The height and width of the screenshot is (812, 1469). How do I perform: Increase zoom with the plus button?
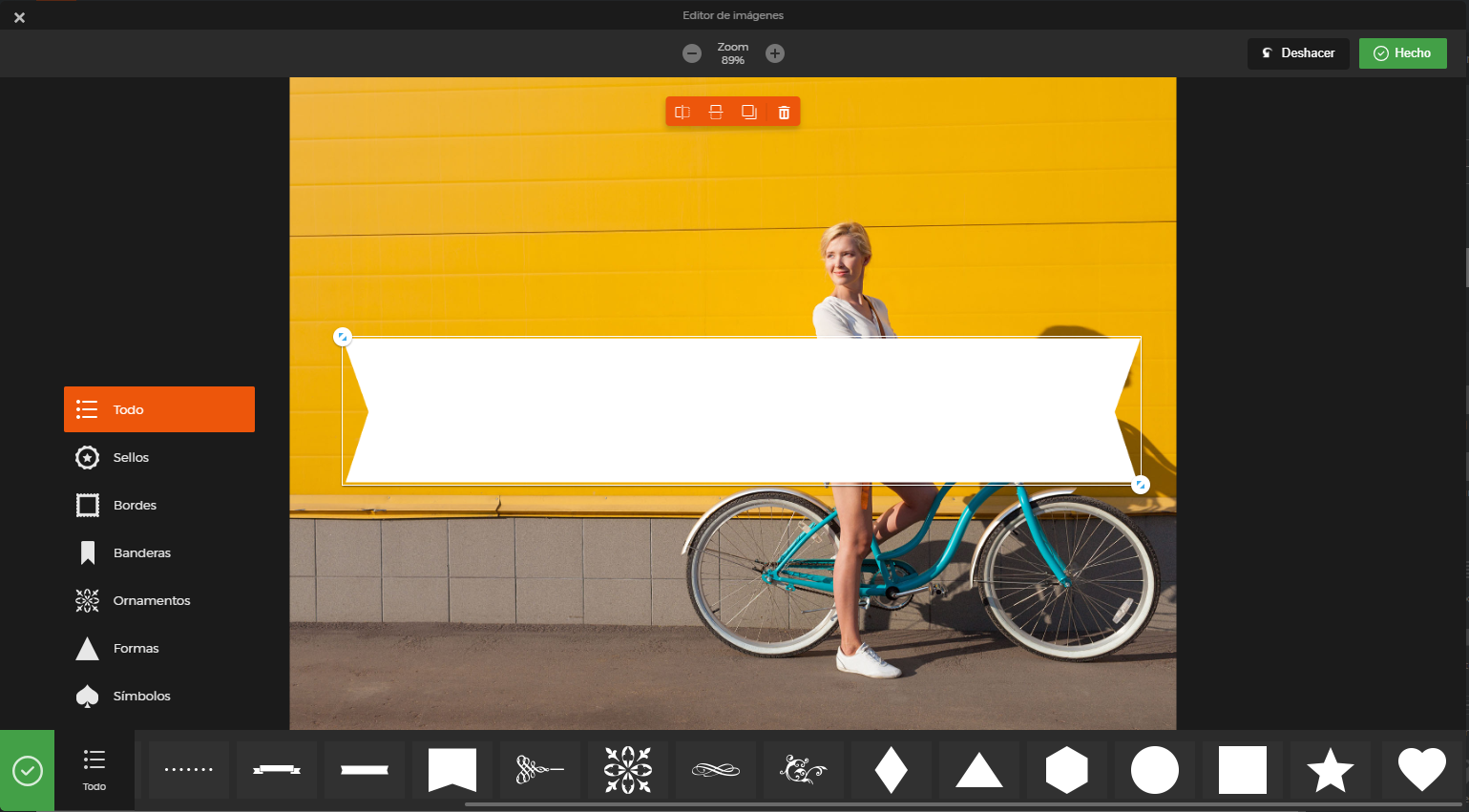775,53
